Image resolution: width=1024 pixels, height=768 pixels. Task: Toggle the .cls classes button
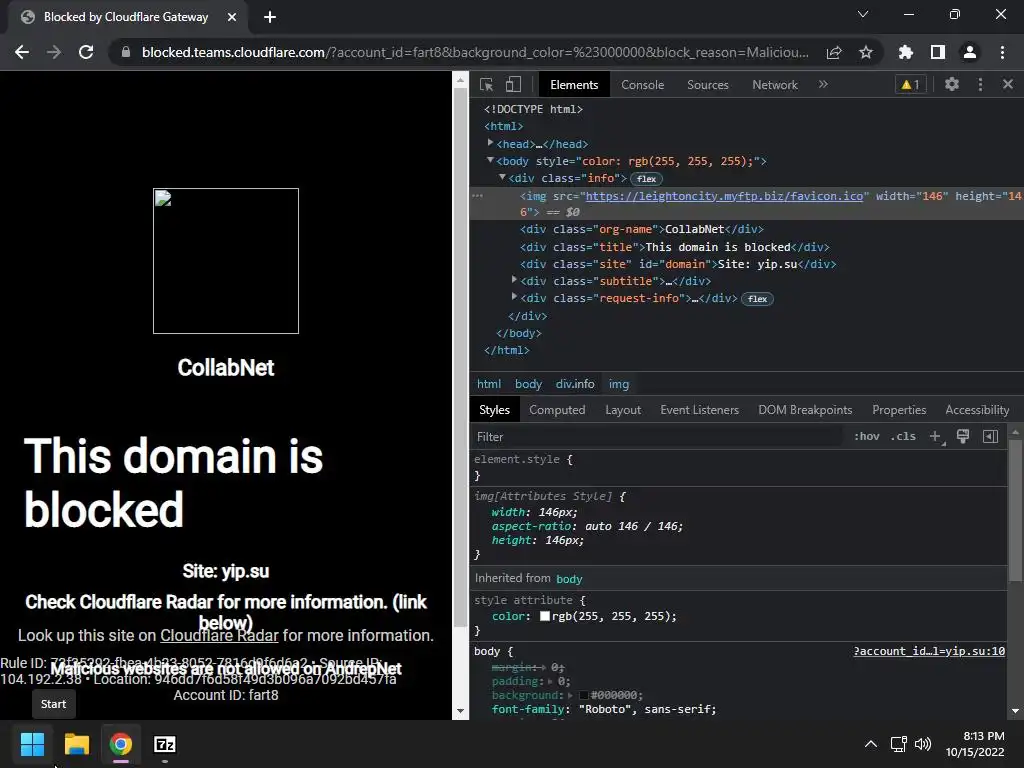pyautogui.click(x=903, y=436)
